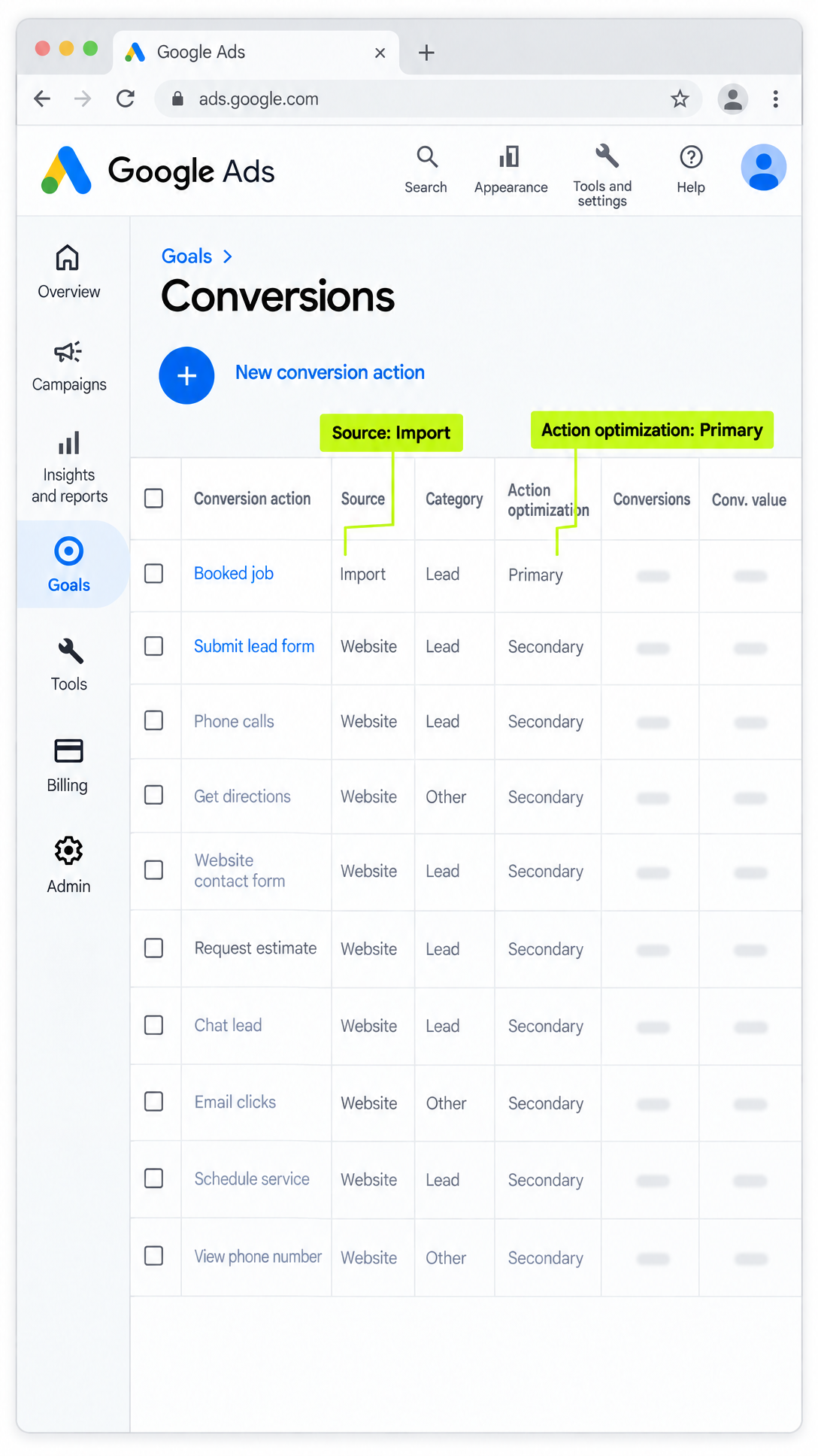Click the blue plus button
Viewport: 818px width, 1456px height.
[186, 375]
